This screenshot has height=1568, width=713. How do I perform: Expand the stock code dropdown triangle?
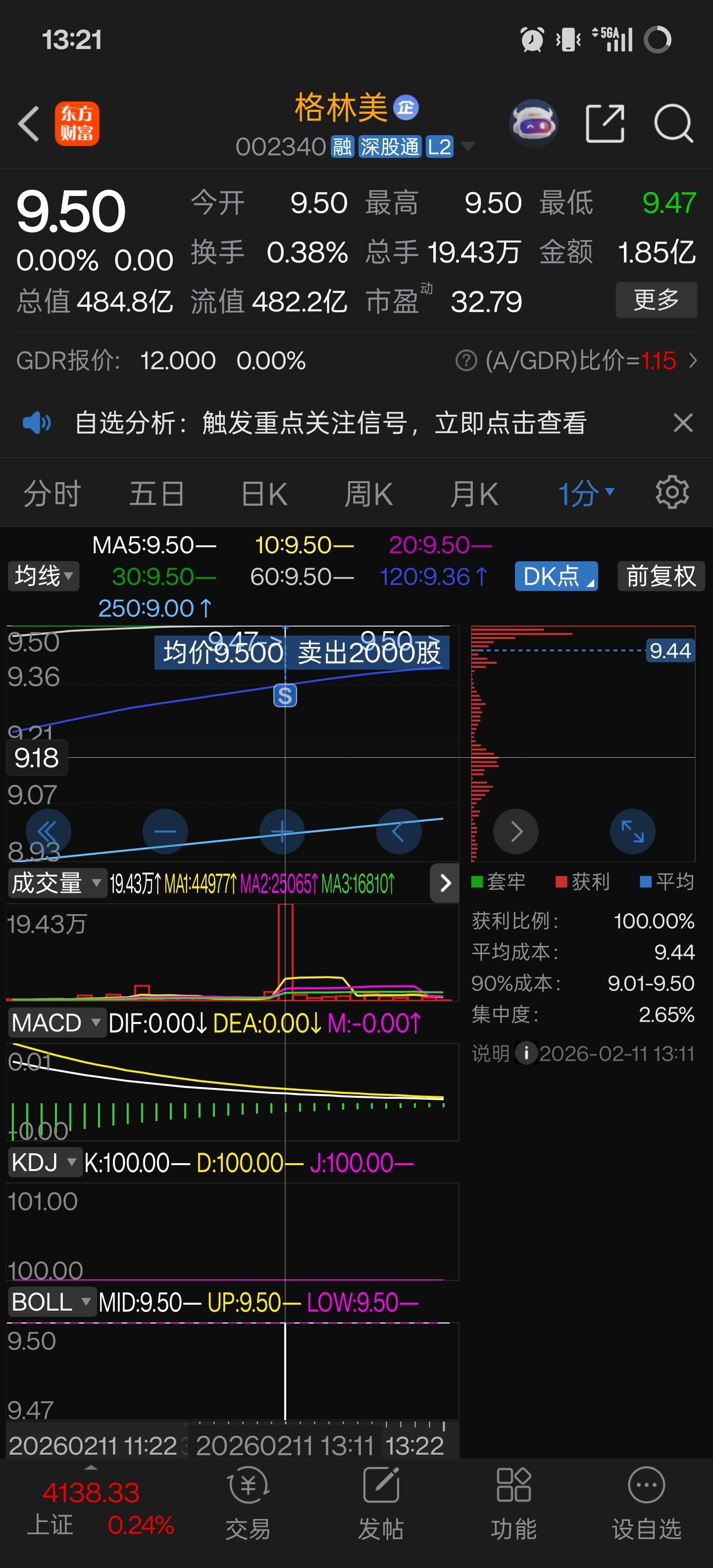[x=467, y=147]
